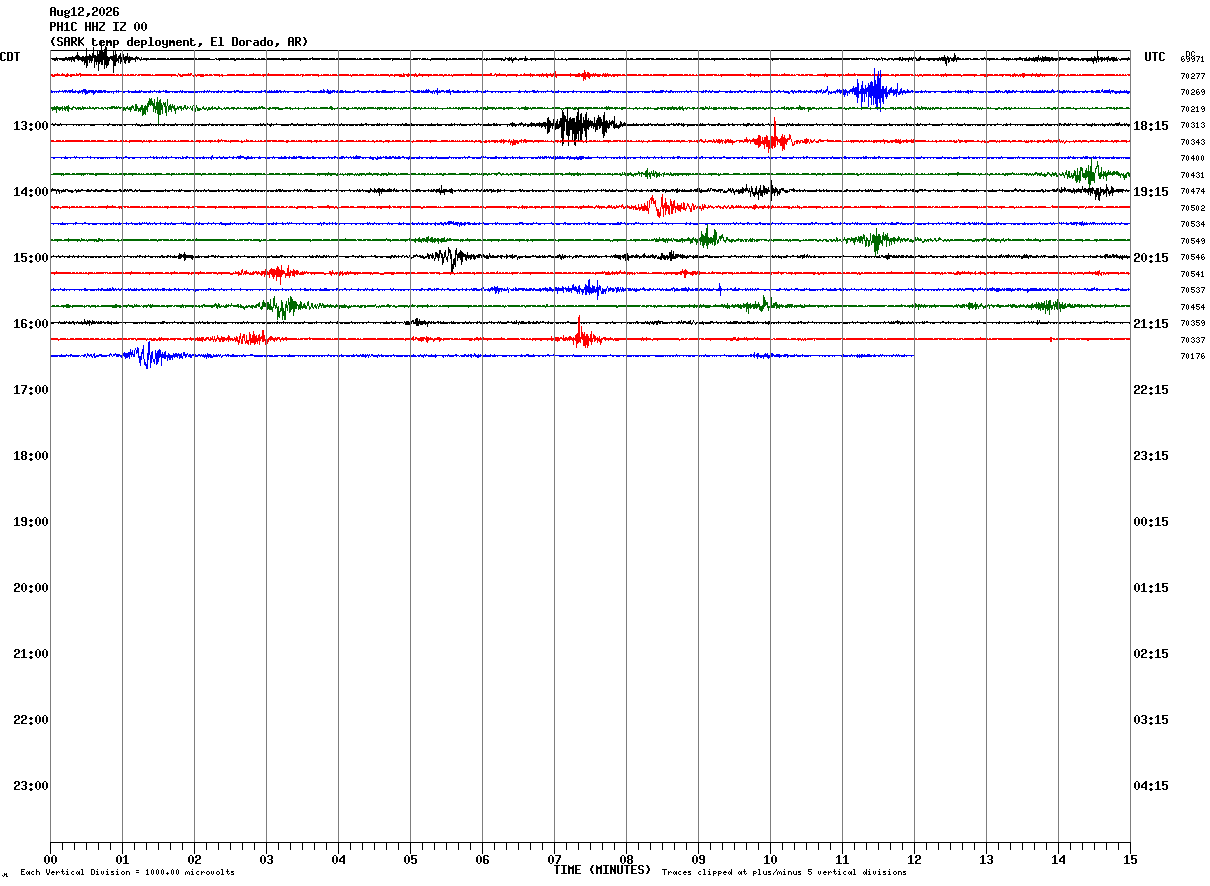This screenshot has height=886, width=1210.
Task: Click the 15:00 CDT time label
Action: point(31,258)
